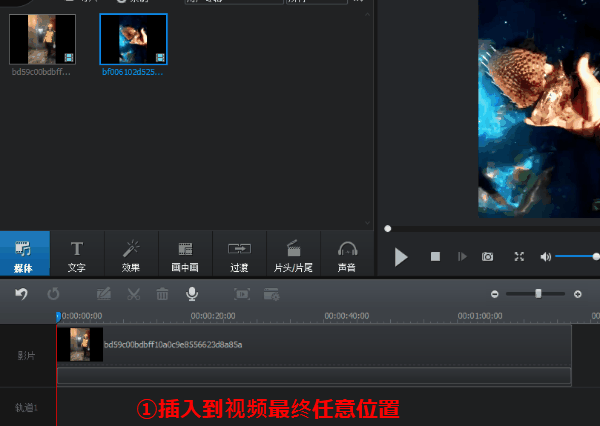The height and width of the screenshot is (426, 600).
Task: Select the 画中画 (picture-in-picture) tab
Action: pos(185,253)
